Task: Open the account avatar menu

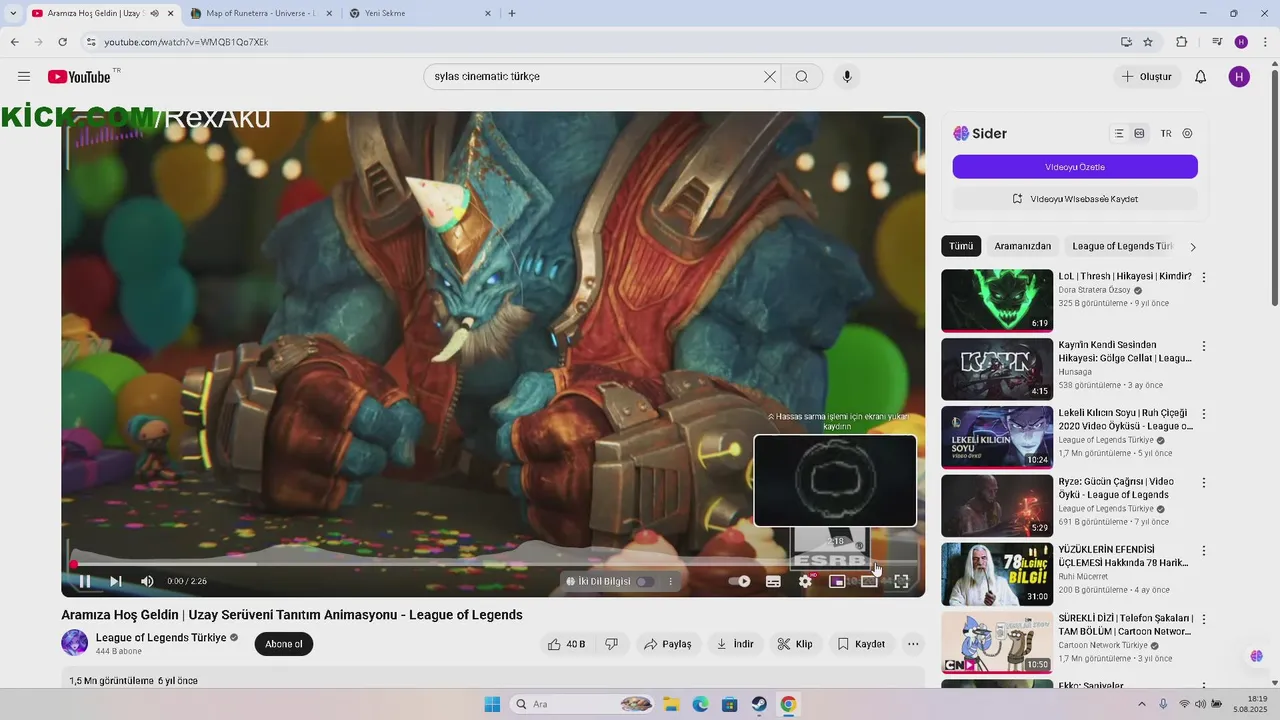Action: point(1239,77)
